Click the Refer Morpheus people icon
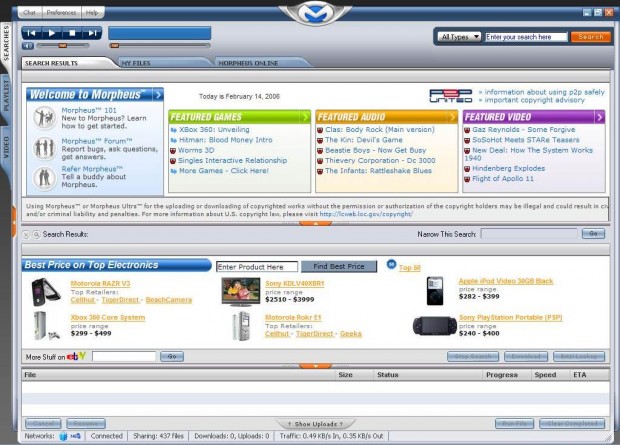Screen dimensions: 620x445 44,178
